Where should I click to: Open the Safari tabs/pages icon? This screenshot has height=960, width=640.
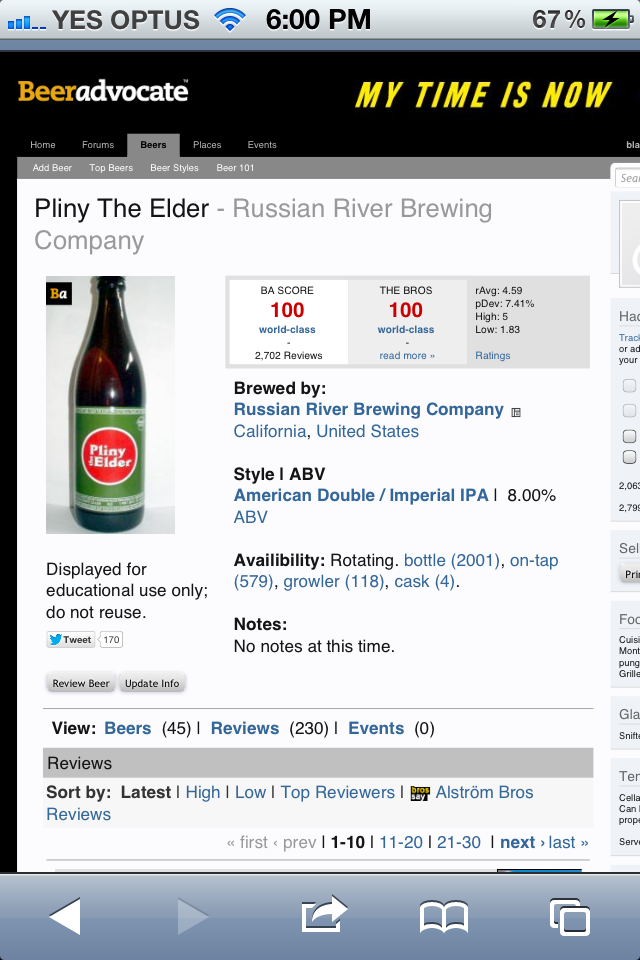coord(569,915)
